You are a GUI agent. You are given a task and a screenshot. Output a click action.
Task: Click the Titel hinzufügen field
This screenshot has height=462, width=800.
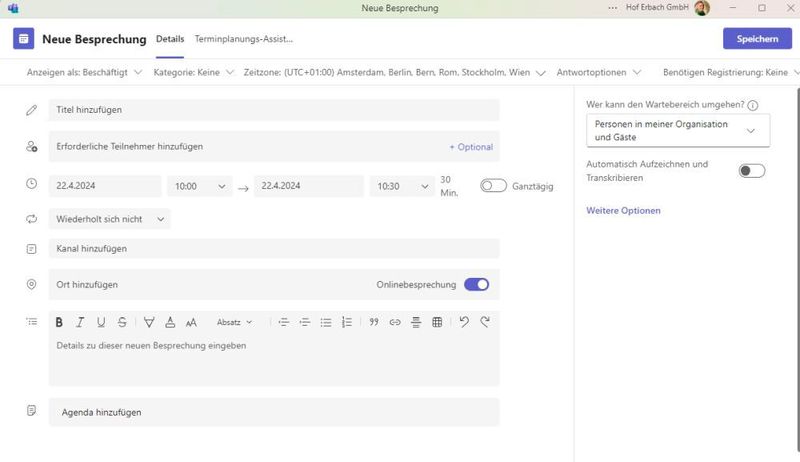point(273,110)
